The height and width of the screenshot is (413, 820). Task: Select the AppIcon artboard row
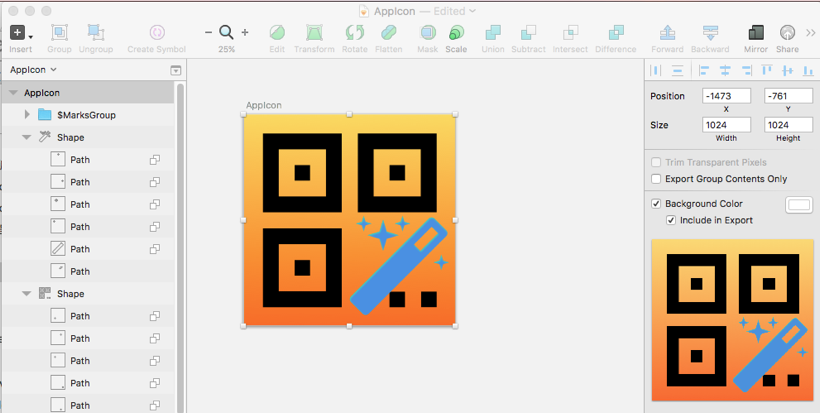[x=88, y=93]
